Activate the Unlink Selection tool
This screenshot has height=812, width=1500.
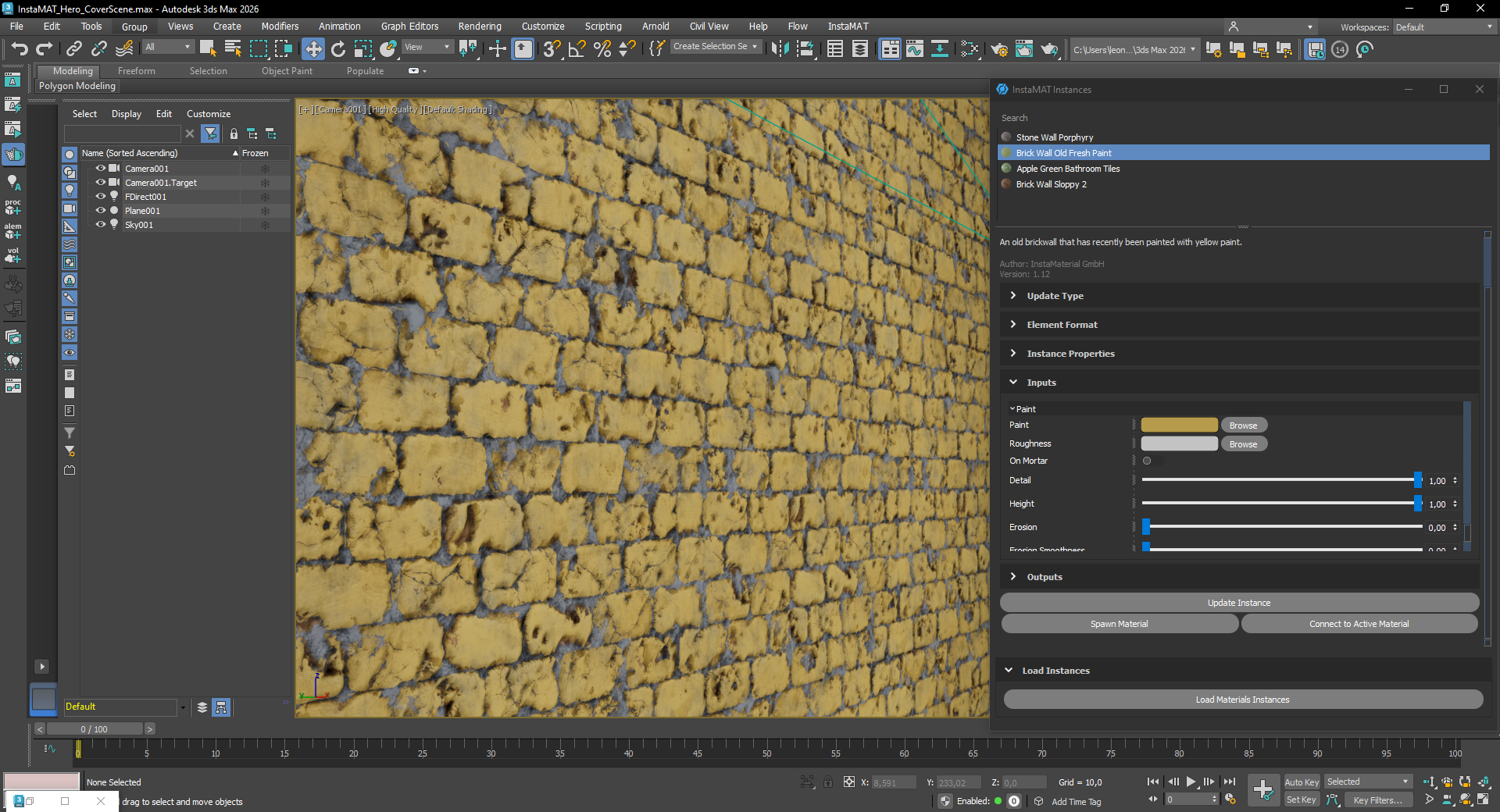pyautogui.click(x=98, y=49)
